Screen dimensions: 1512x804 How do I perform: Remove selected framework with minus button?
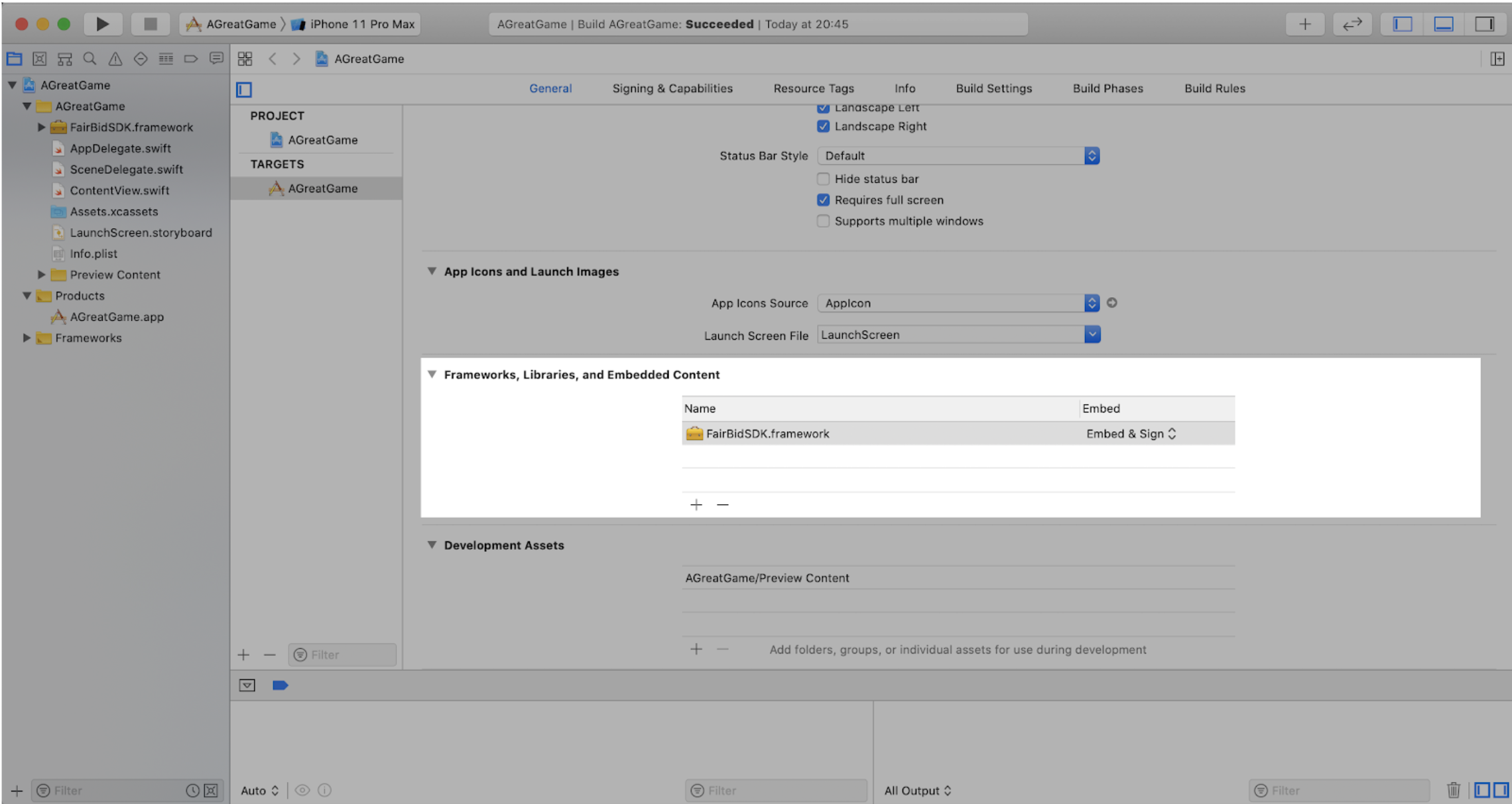[x=722, y=505]
